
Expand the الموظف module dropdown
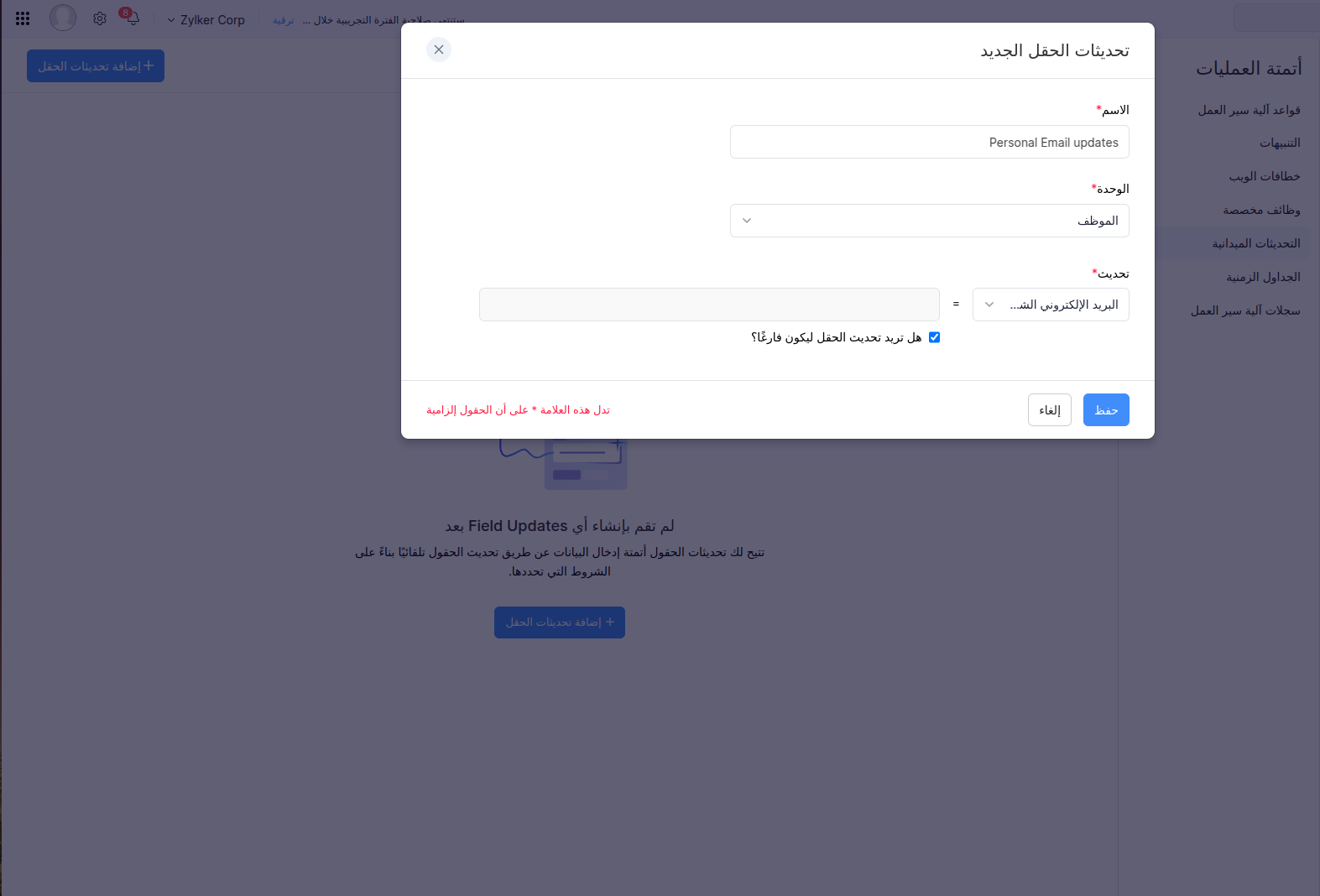tap(929, 221)
